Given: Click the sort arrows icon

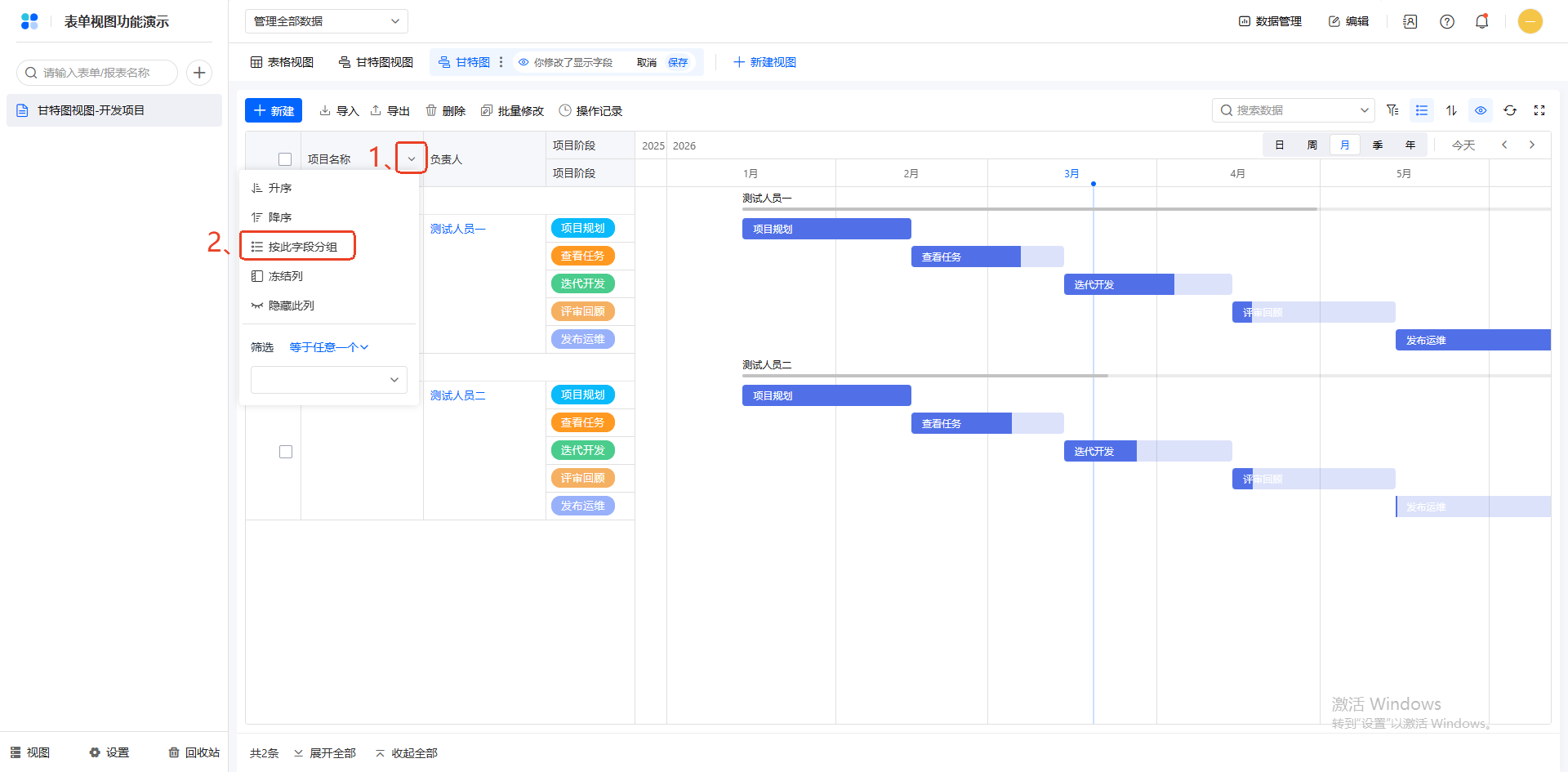Looking at the screenshot, I should (1451, 110).
